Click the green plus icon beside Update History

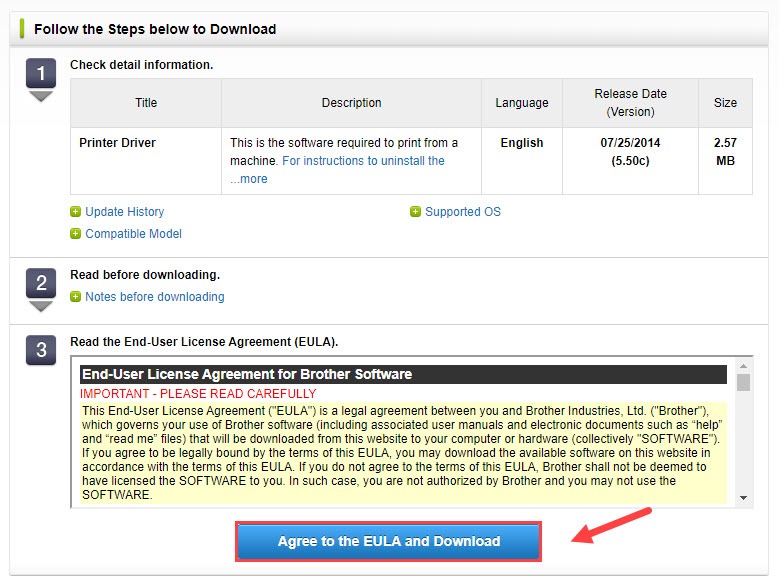coord(76,212)
